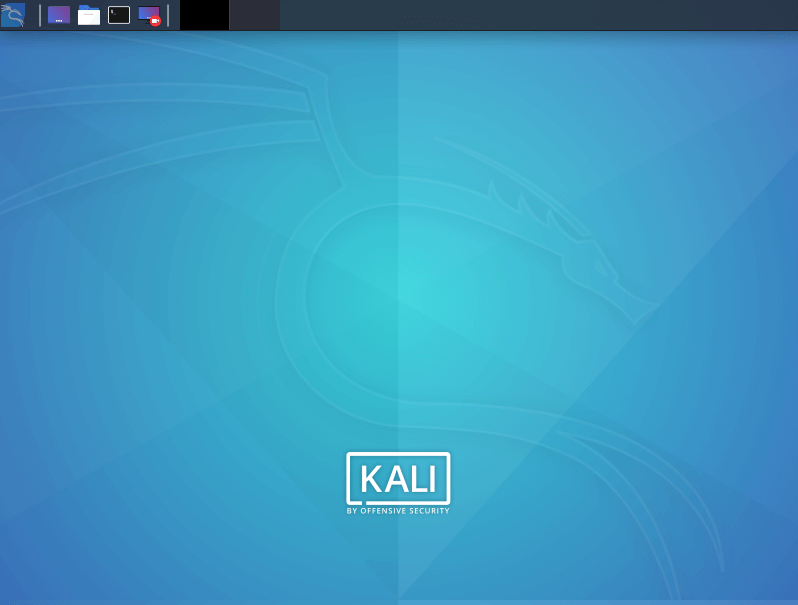Click empty space in the top panel
This screenshot has width=798, height=605.
500,15
